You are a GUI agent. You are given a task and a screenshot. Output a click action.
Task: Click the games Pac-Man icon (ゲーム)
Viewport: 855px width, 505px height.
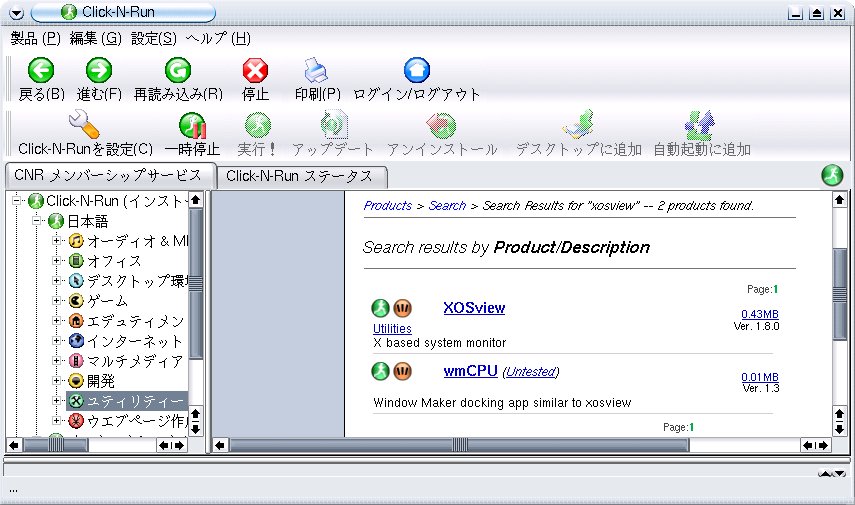[x=76, y=300]
